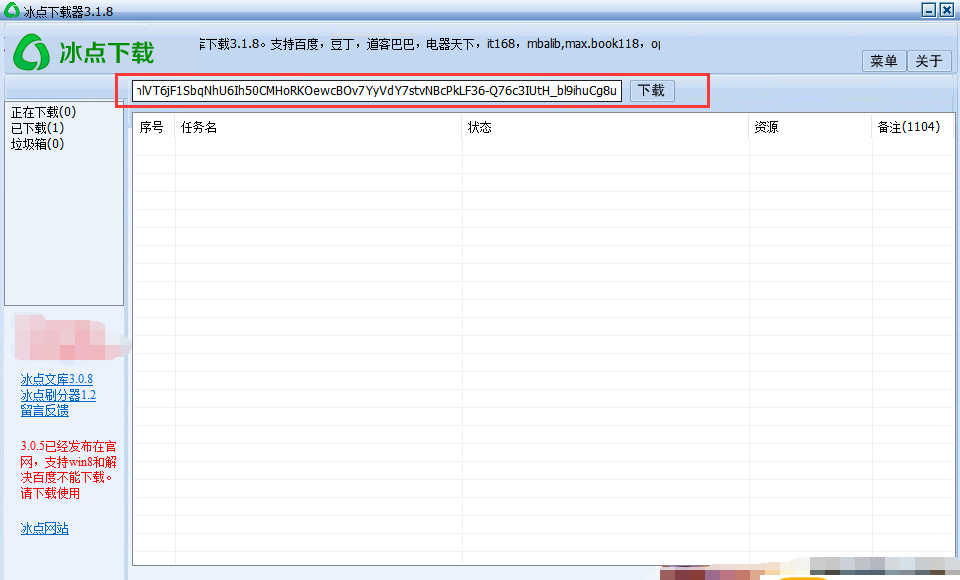Open the 菜单 menu button
Viewport: 960px width, 580px height.
click(883, 61)
